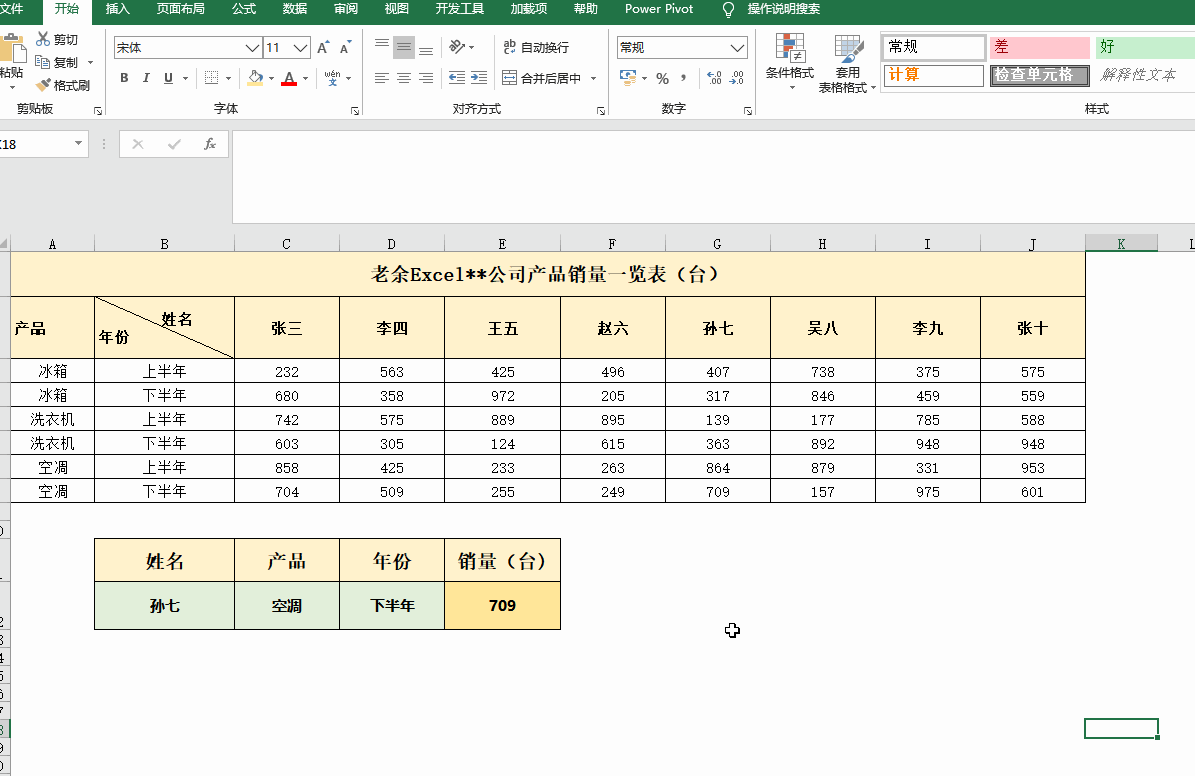The width and height of the screenshot is (1195, 776).
Task: Apply the 解释性文本 cell style
Action: [1145, 75]
